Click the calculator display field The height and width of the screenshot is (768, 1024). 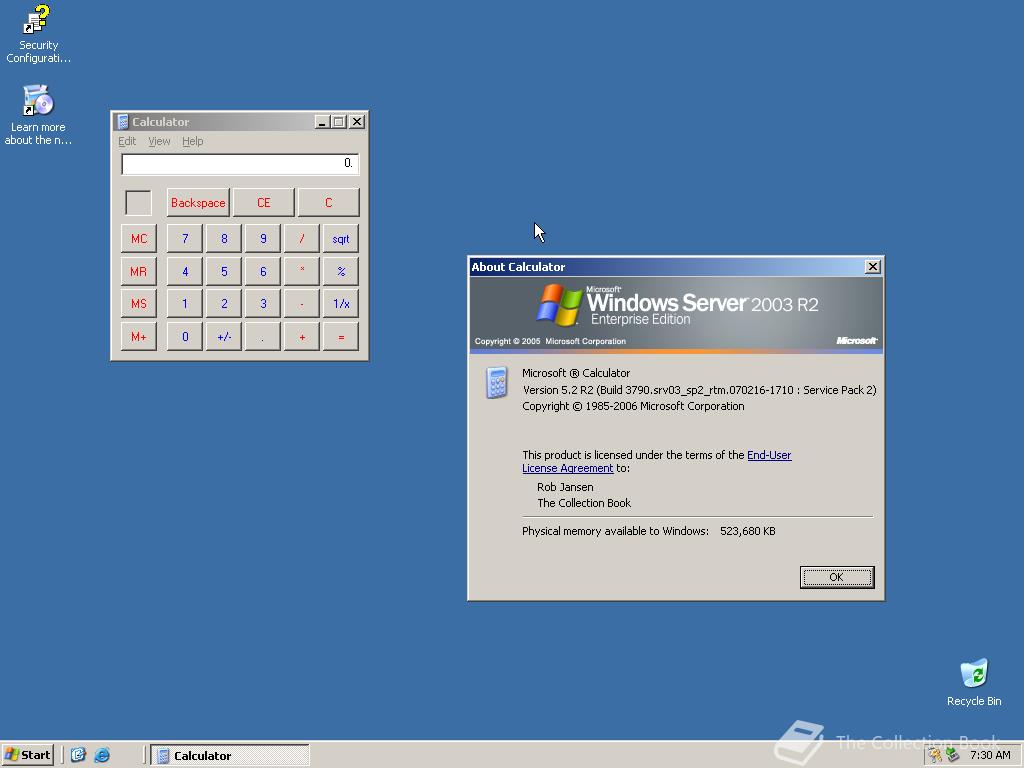coord(240,163)
